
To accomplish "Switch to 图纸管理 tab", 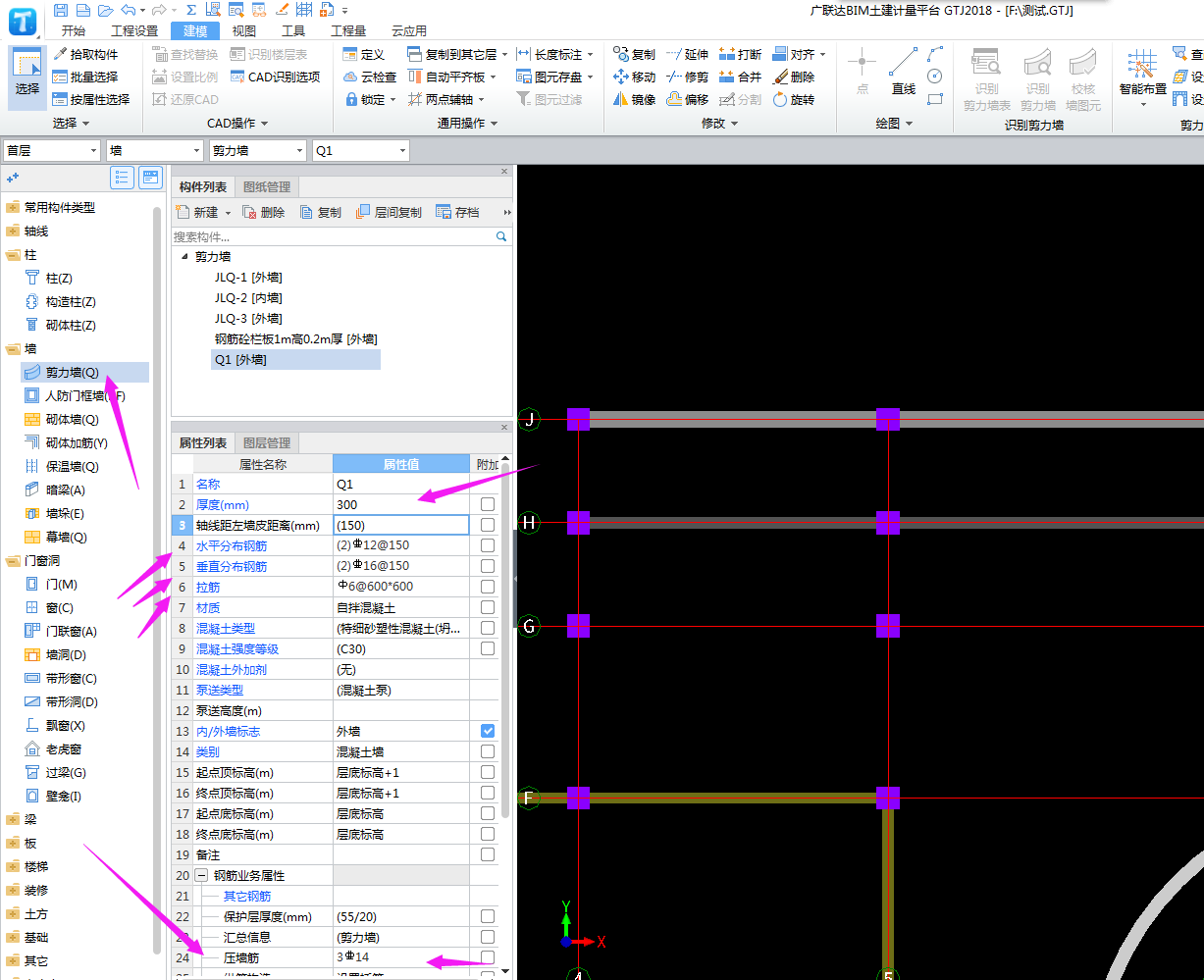I will pos(267,186).
